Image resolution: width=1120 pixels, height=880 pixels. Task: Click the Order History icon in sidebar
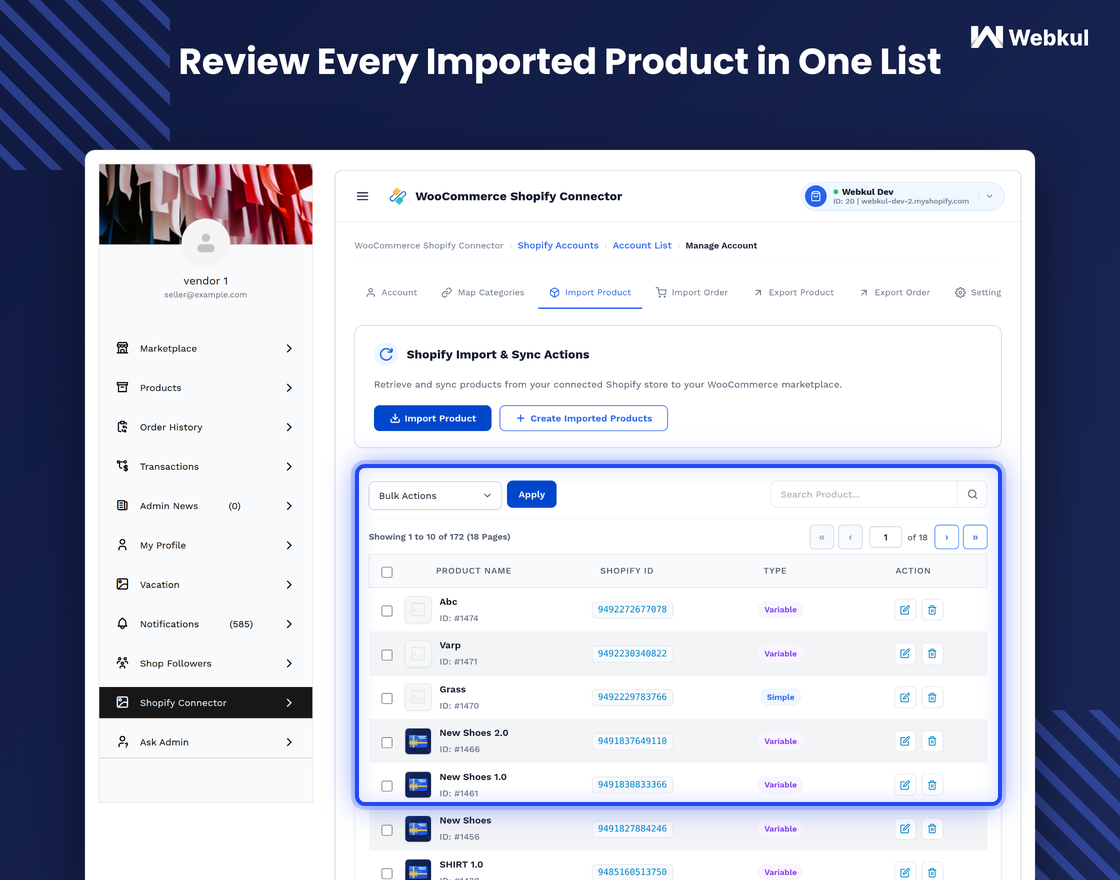click(122, 426)
